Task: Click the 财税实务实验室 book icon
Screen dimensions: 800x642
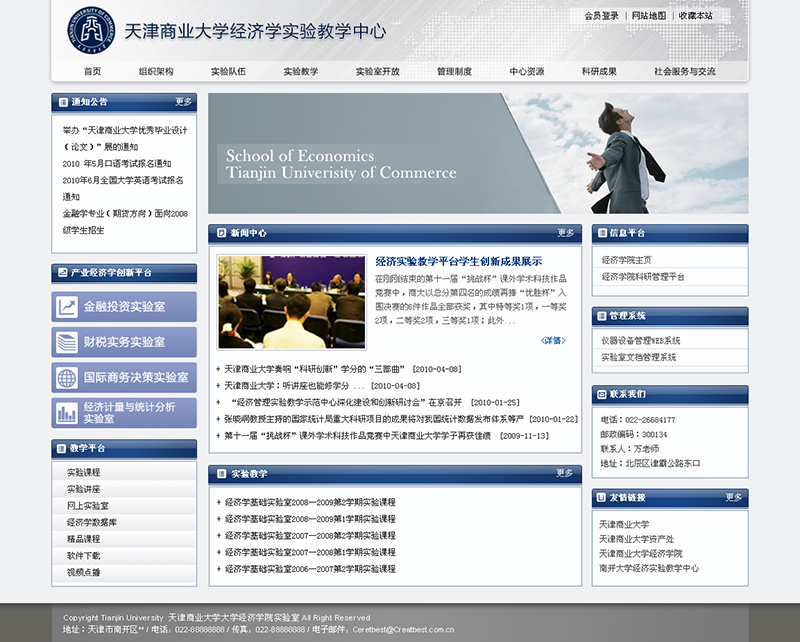Action: tap(68, 342)
